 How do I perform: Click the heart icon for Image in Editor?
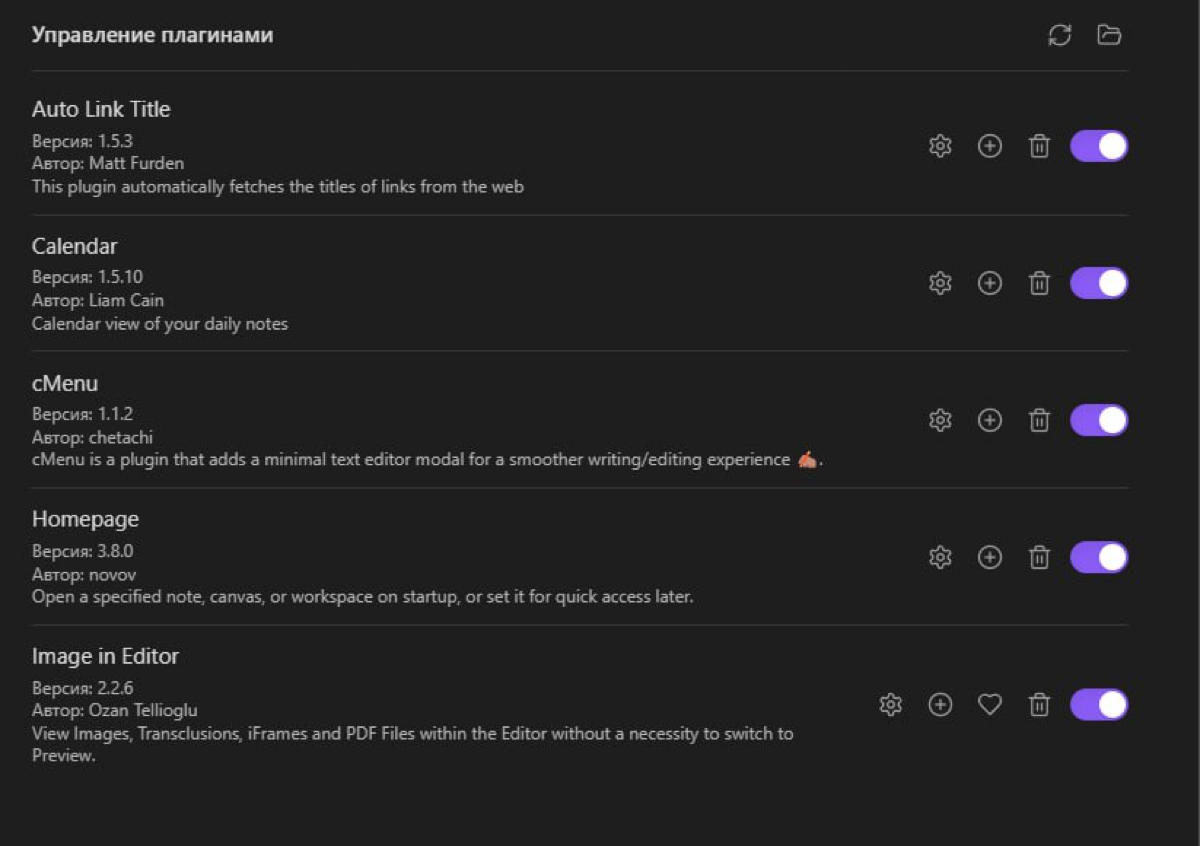(x=990, y=705)
